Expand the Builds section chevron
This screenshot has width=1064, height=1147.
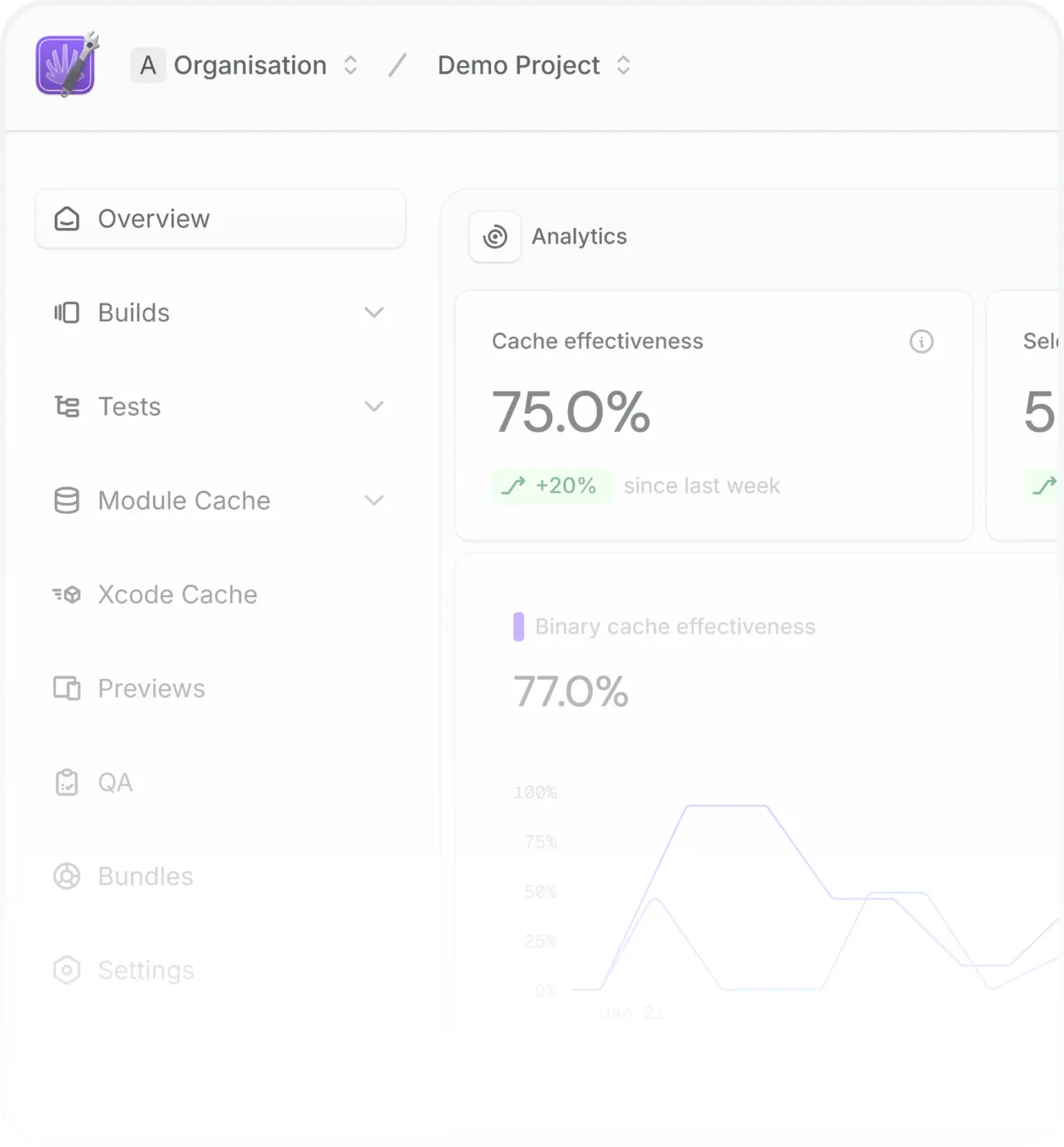374,313
